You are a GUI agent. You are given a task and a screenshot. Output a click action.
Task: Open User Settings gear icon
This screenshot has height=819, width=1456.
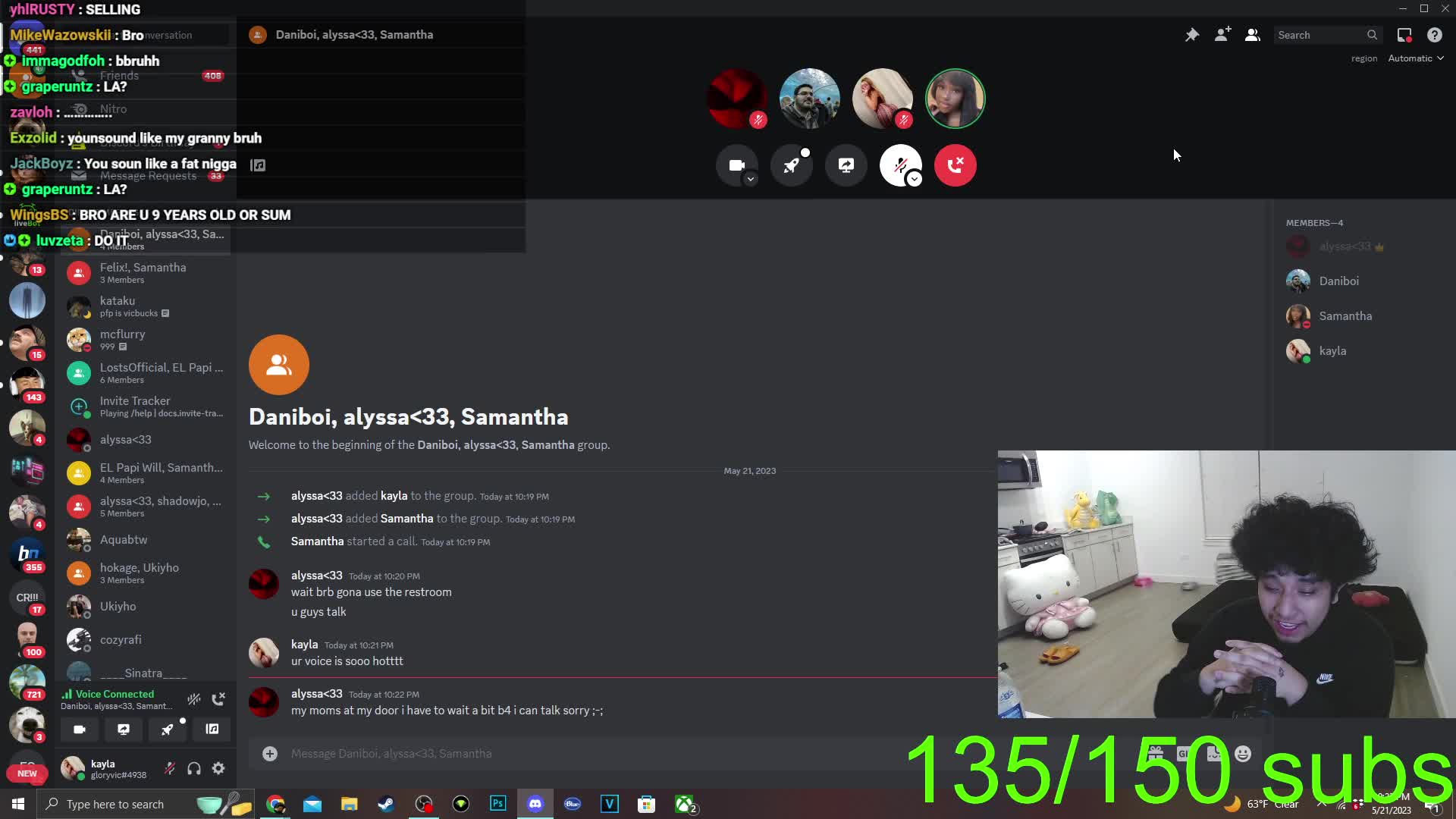coord(218,768)
